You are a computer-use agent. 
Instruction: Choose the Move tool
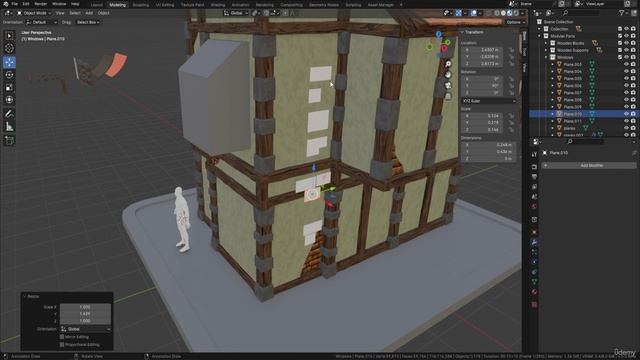point(9,62)
